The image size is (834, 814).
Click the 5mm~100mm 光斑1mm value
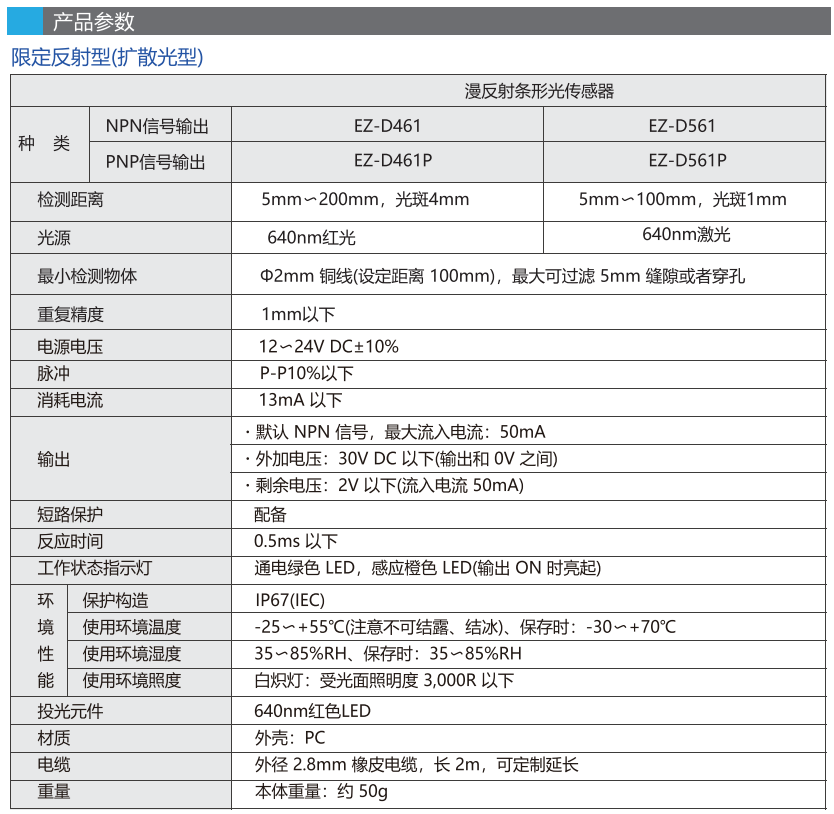pyautogui.click(x=682, y=199)
